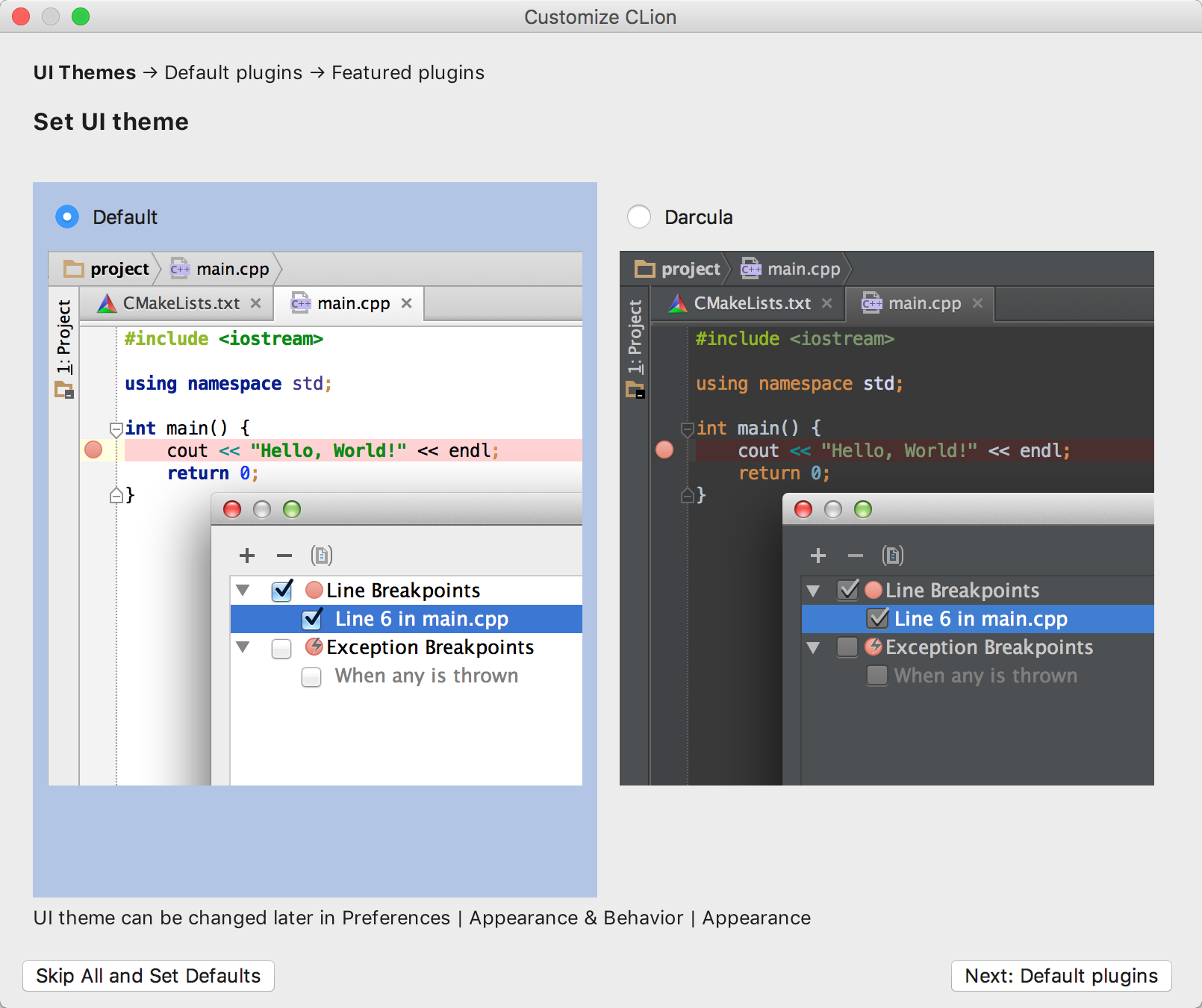1202x1008 pixels.
Task: Go to Next: Default plugins
Action: (1061, 976)
